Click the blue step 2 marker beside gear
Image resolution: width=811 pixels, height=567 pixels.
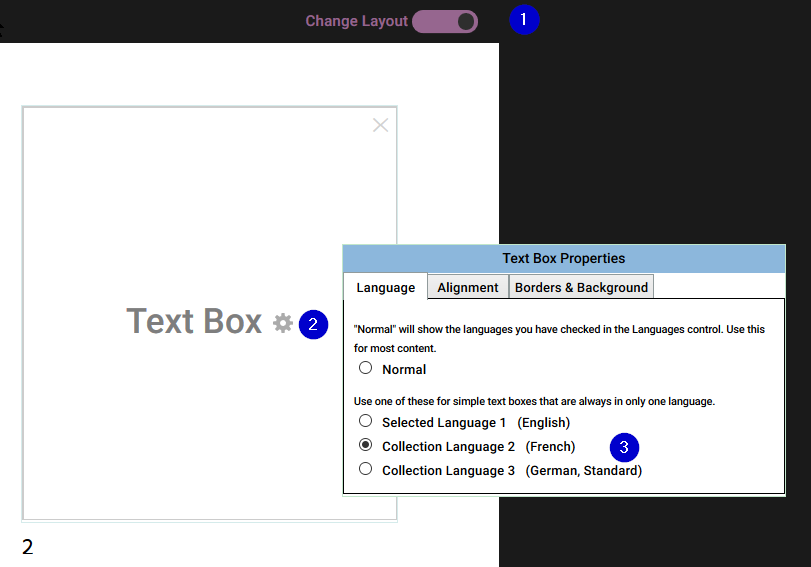pos(313,324)
